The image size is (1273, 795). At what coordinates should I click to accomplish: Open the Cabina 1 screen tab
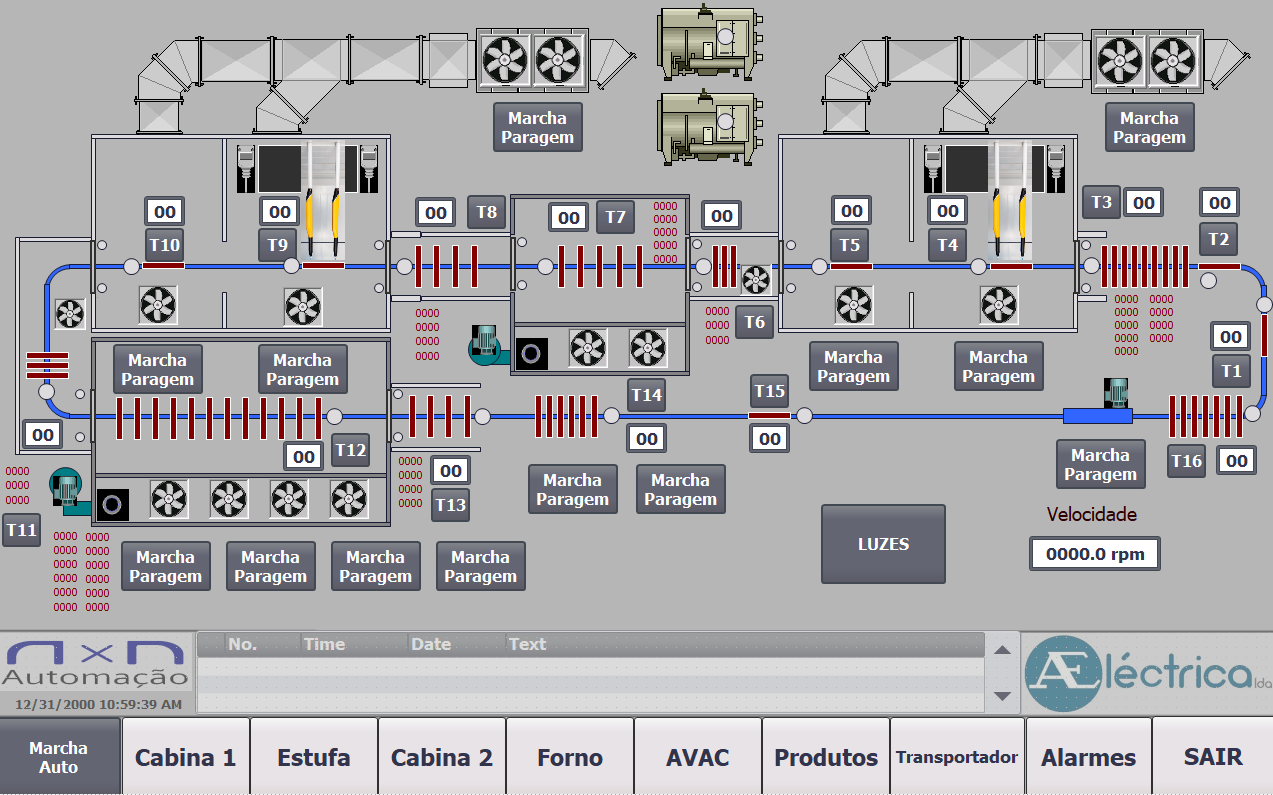coord(185,757)
